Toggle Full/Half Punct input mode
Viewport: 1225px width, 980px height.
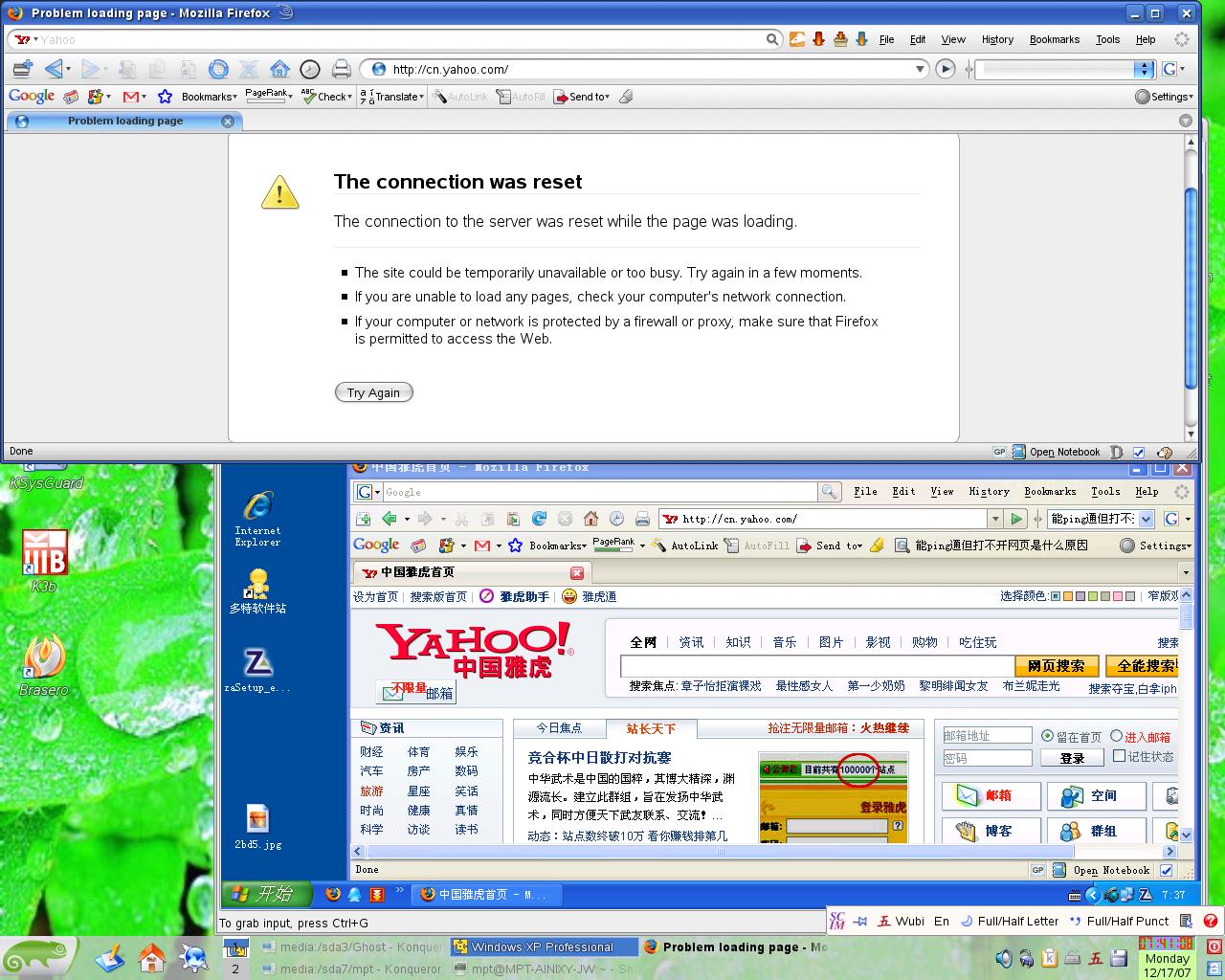(x=1119, y=922)
